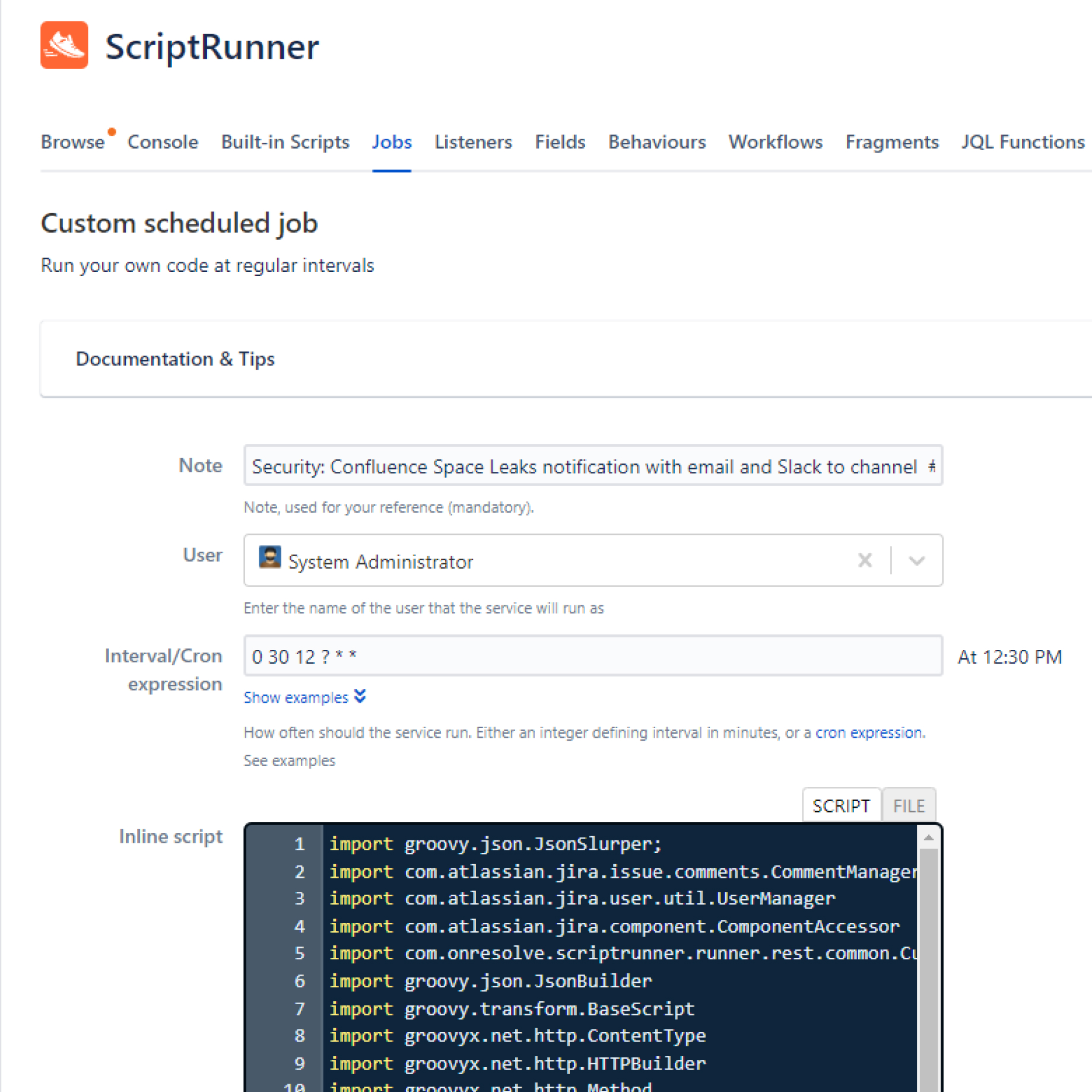1092x1092 pixels.
Task: Click the ScriptRunner shoe logo icon
Action: point(64,45)
